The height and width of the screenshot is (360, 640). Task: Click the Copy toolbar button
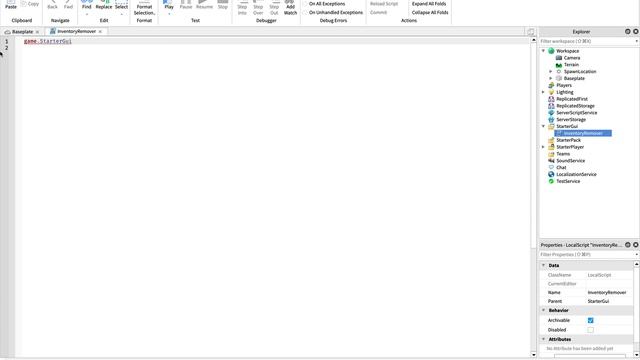(x=30, y=4)
